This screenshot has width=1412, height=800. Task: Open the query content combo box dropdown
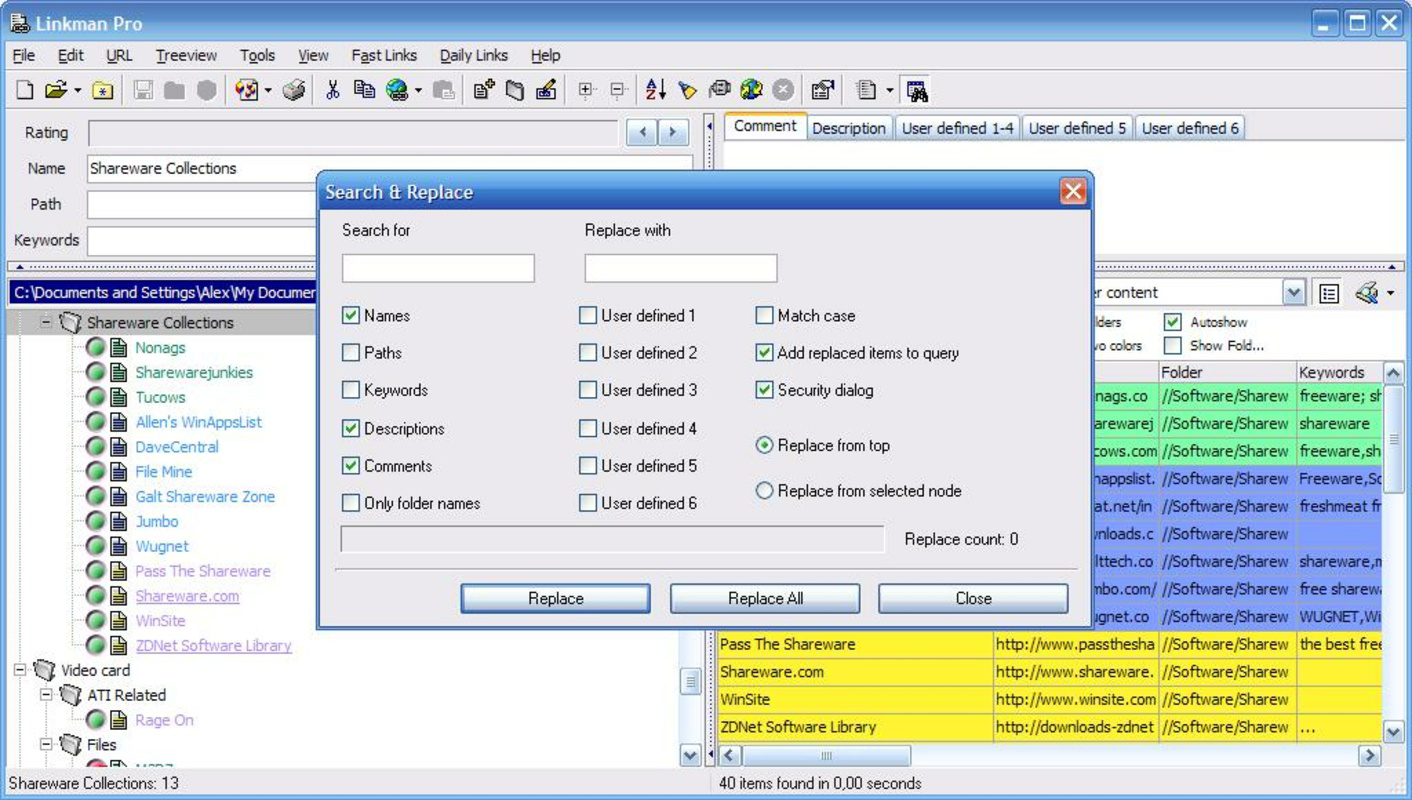(1293, 293)
